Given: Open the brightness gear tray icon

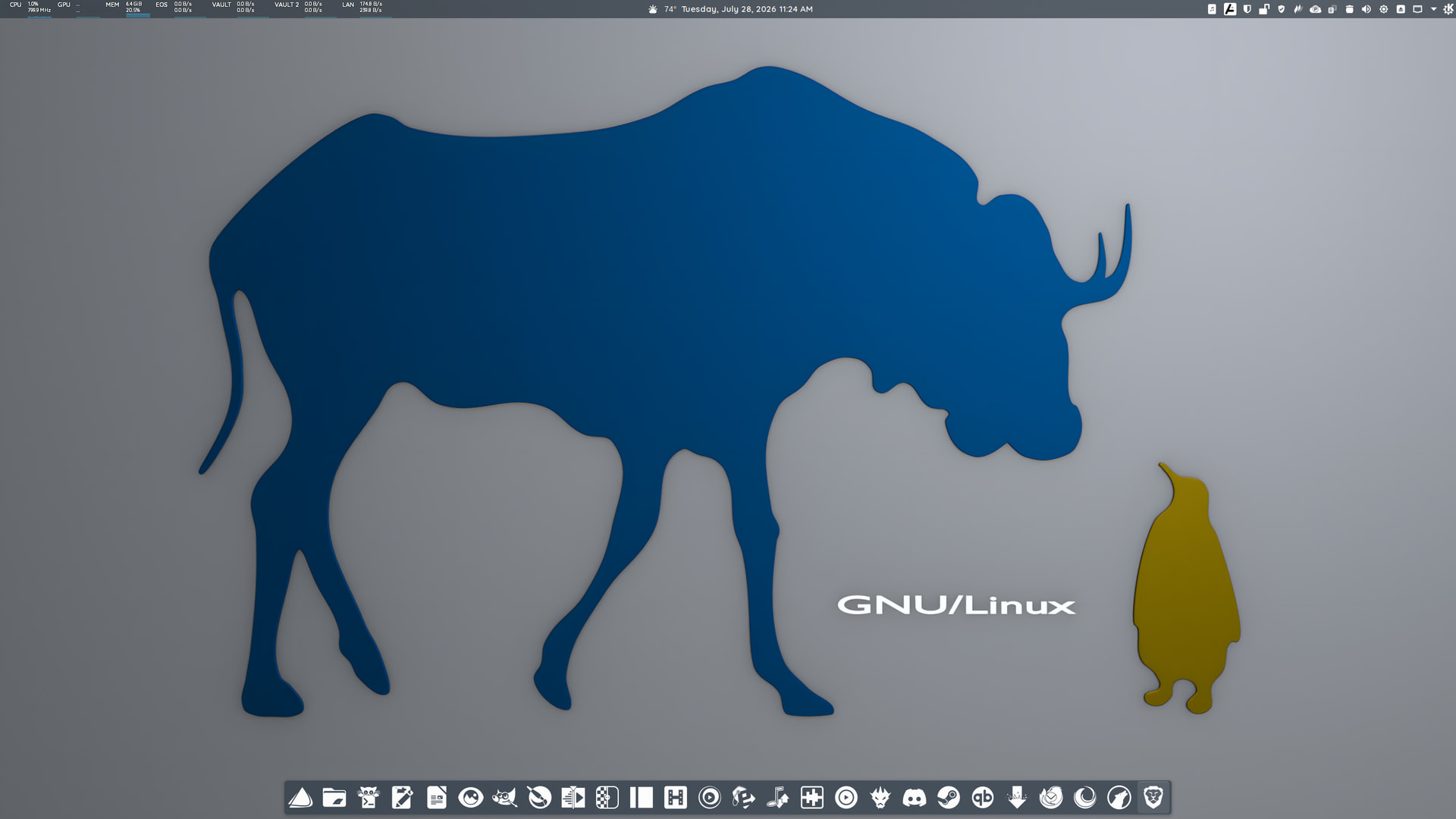Looking at the screenshot, I should 1384,9.
